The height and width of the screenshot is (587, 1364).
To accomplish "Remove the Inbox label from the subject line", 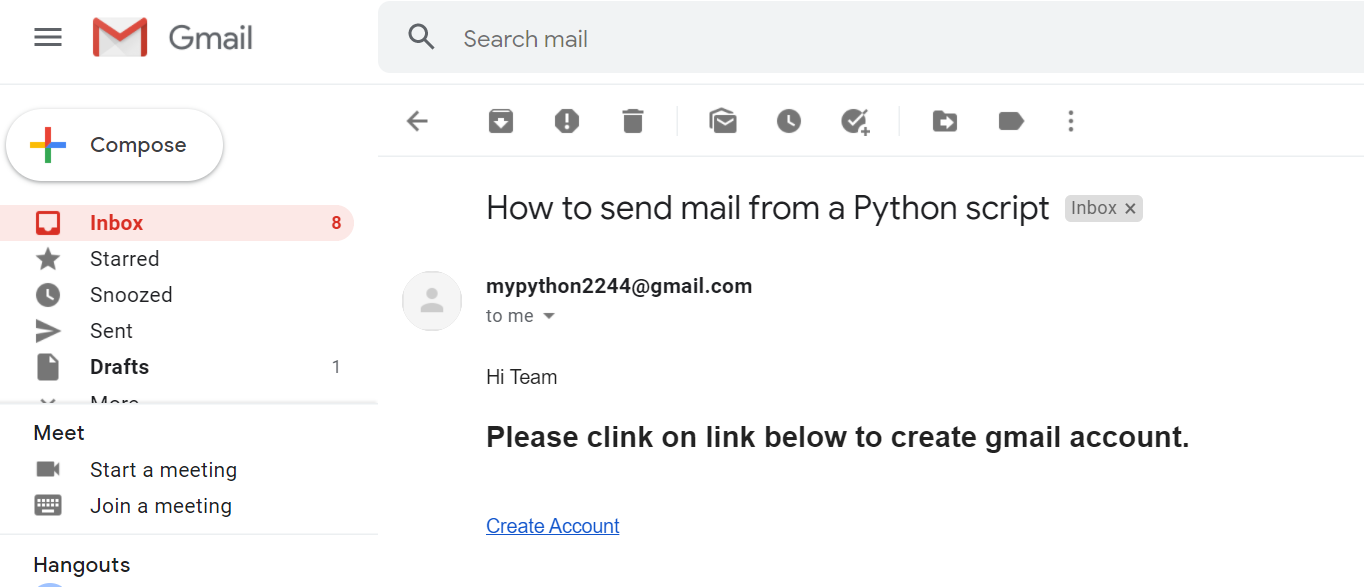I will coord(1130,208).
